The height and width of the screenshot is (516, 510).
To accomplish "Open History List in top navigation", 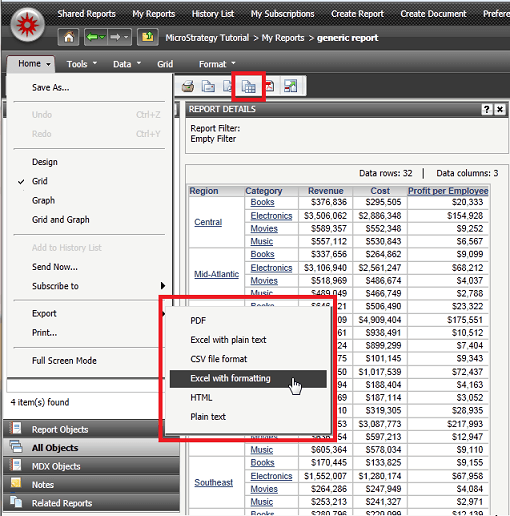I will (213, 14).
